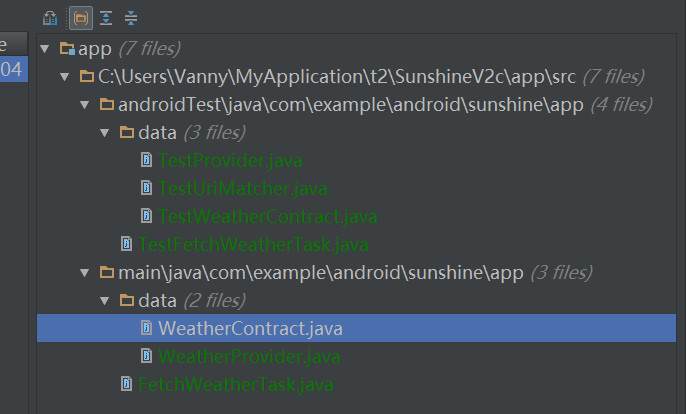686x414 pixels.
Task: Collapse the data folder under androidTest
Action: (x=105, y=133)
